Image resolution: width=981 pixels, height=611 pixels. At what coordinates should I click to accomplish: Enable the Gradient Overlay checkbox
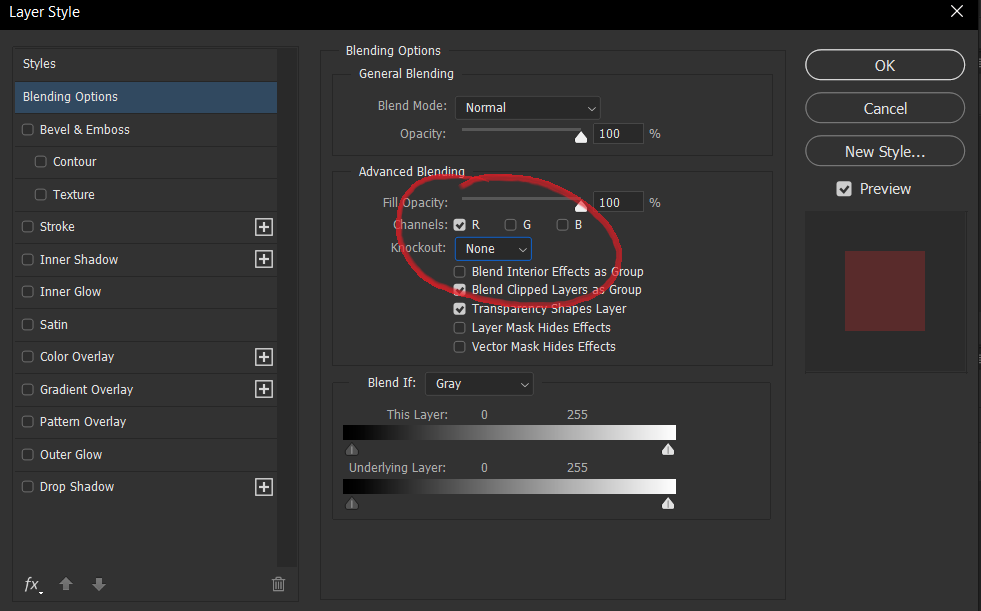pos(28,389)
